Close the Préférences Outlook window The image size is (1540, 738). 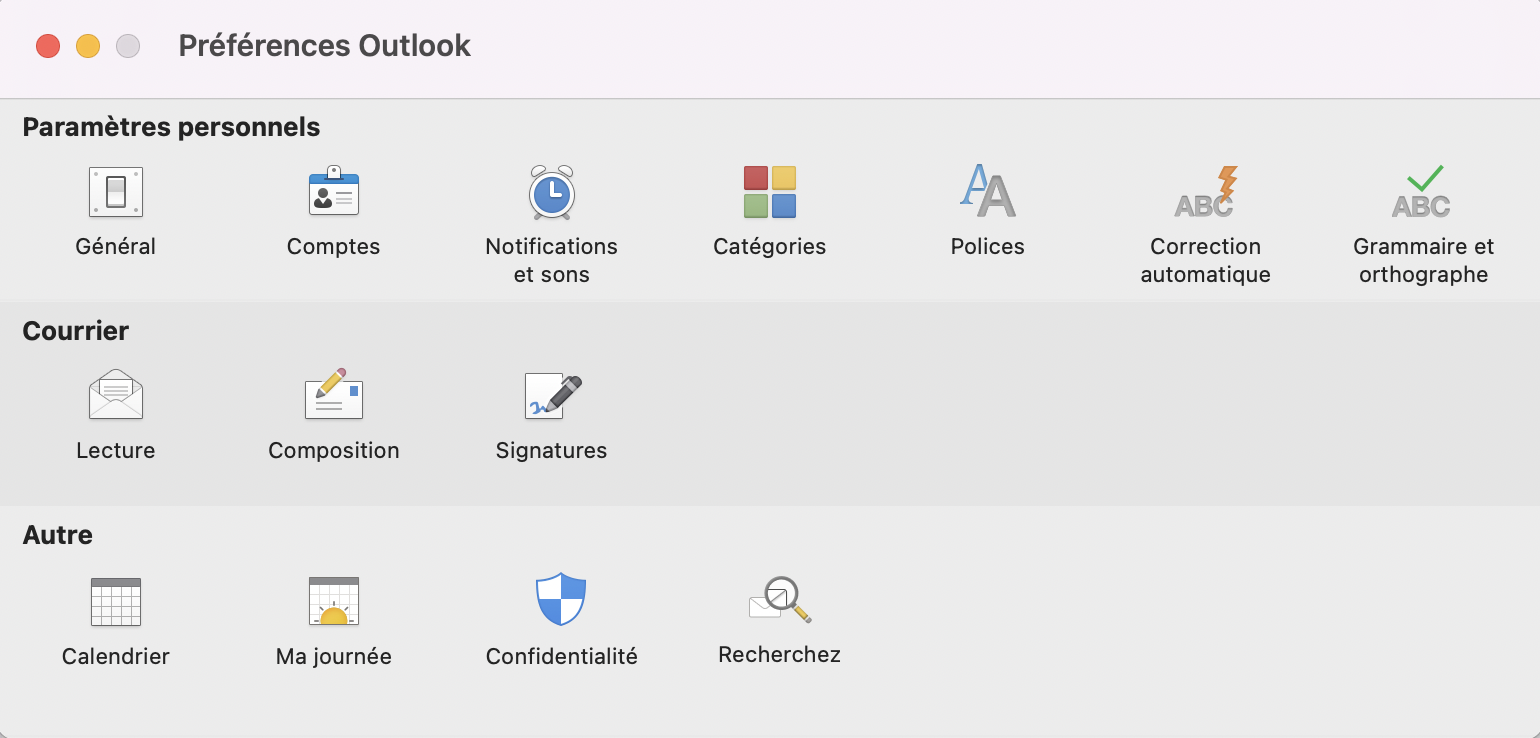(x=48, y=46)
